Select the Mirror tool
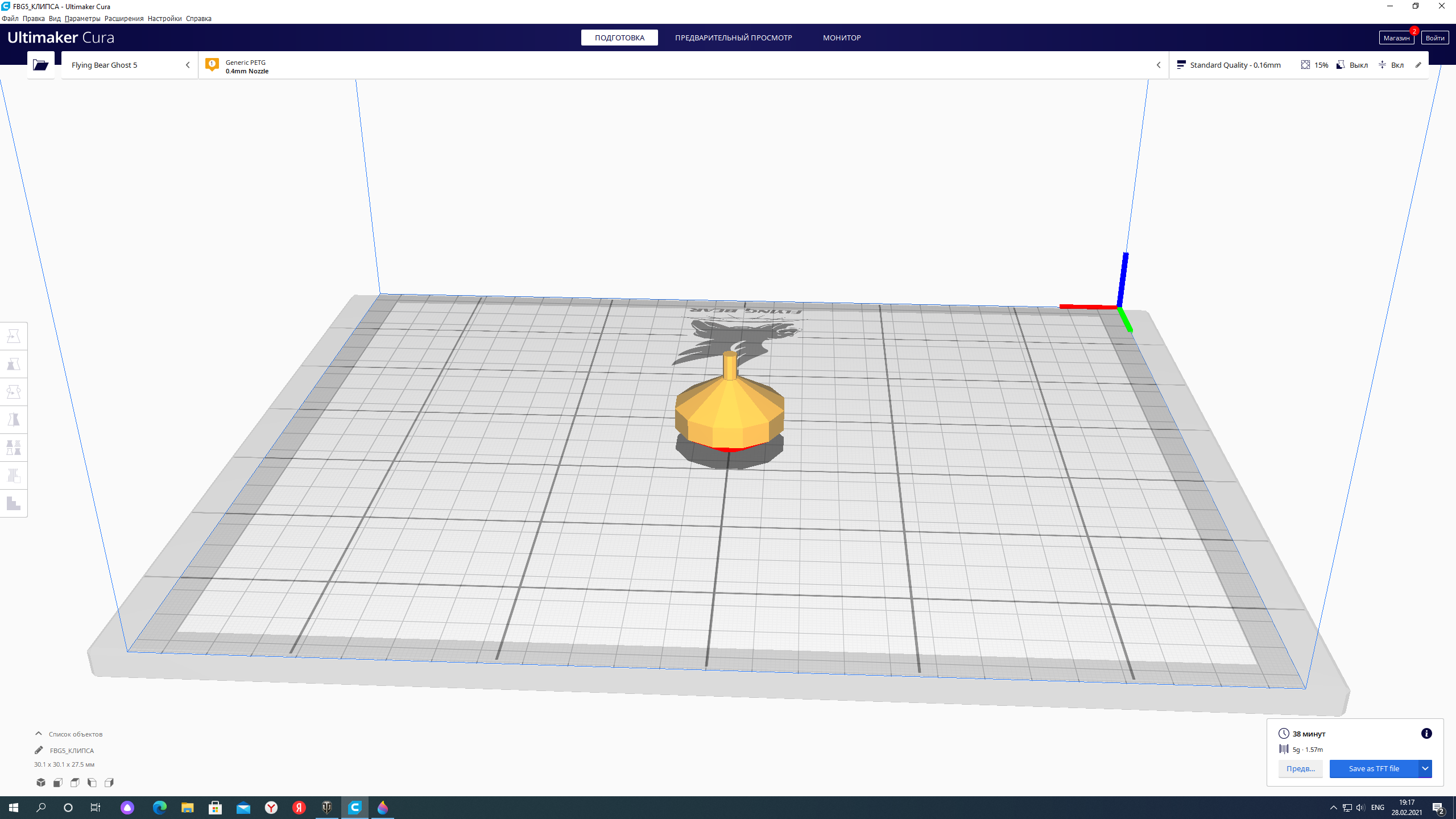This screenshot has height=819, width=1456. (x=14, y=420)
